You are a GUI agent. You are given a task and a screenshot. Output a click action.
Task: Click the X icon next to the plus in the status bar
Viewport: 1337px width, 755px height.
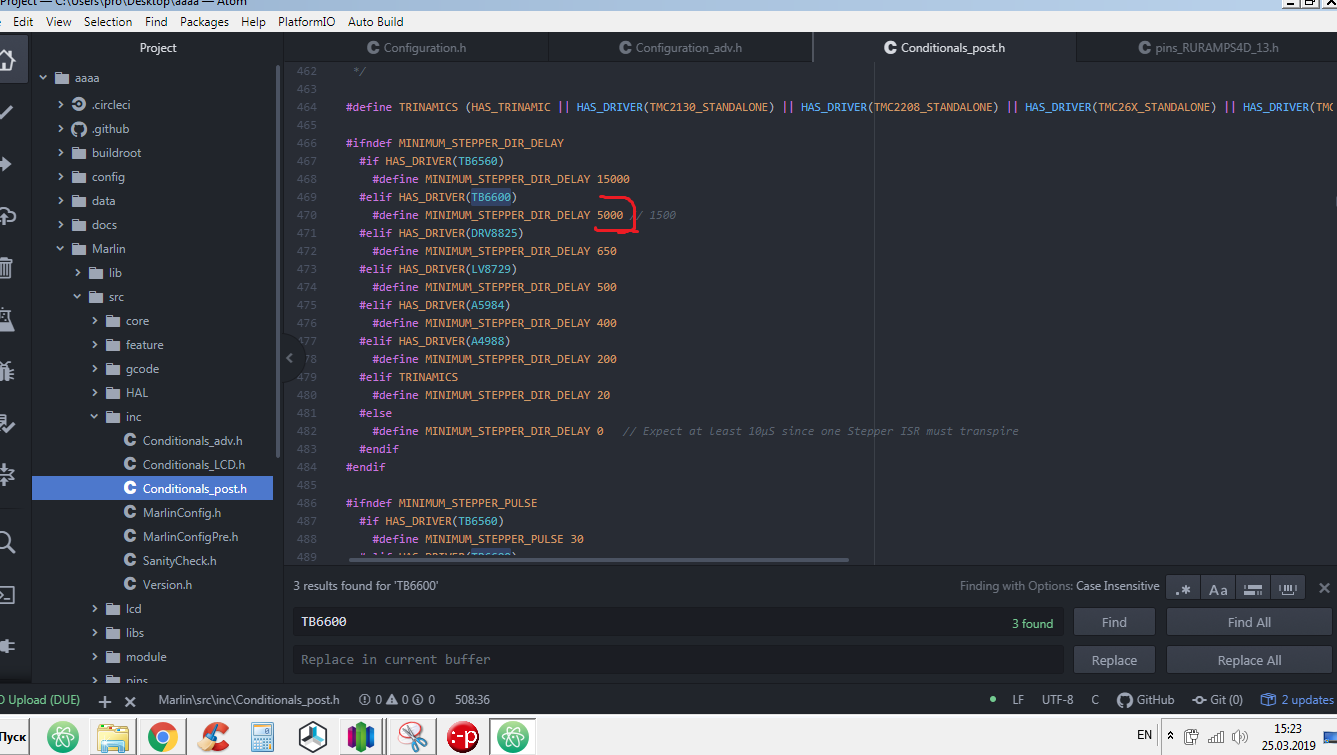coord(130,701)
